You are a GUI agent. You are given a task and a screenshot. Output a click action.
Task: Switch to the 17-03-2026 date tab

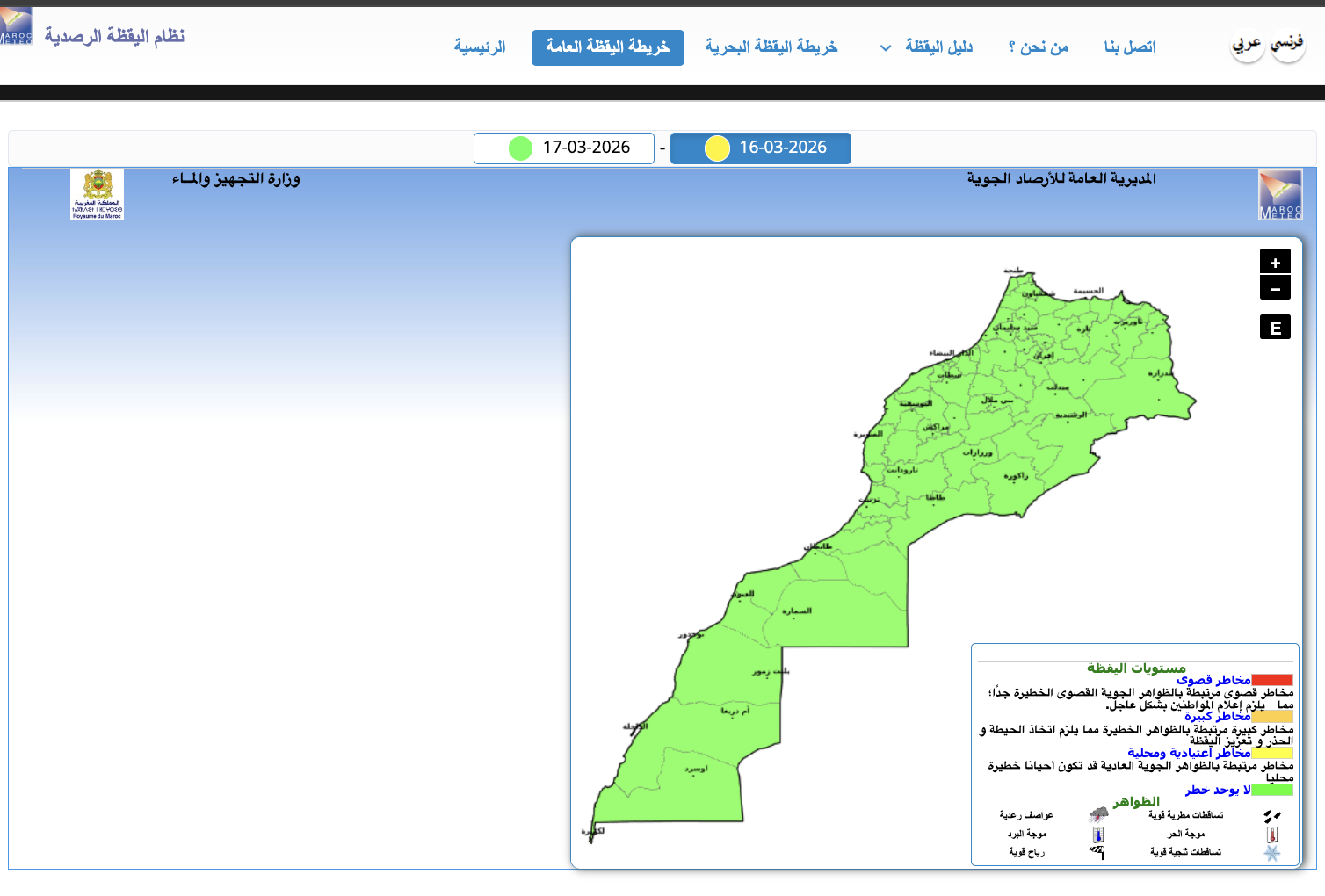coord(564,148)
